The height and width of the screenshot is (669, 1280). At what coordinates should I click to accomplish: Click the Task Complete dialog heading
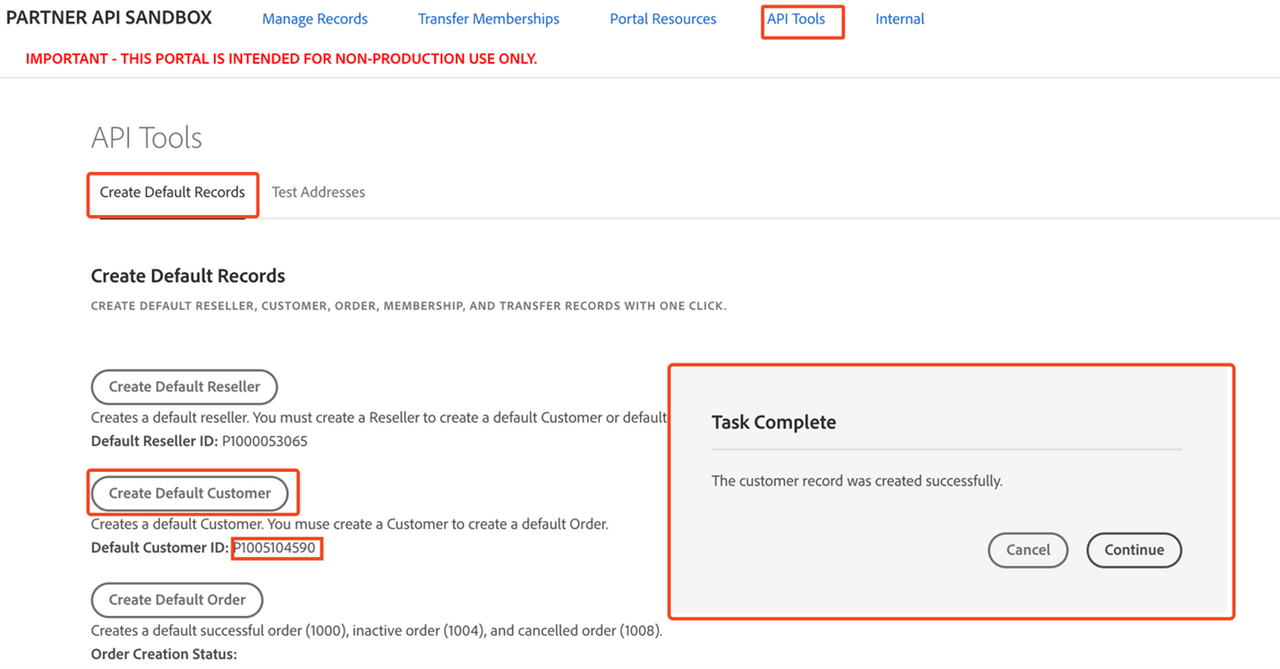(x=773, y=422)
